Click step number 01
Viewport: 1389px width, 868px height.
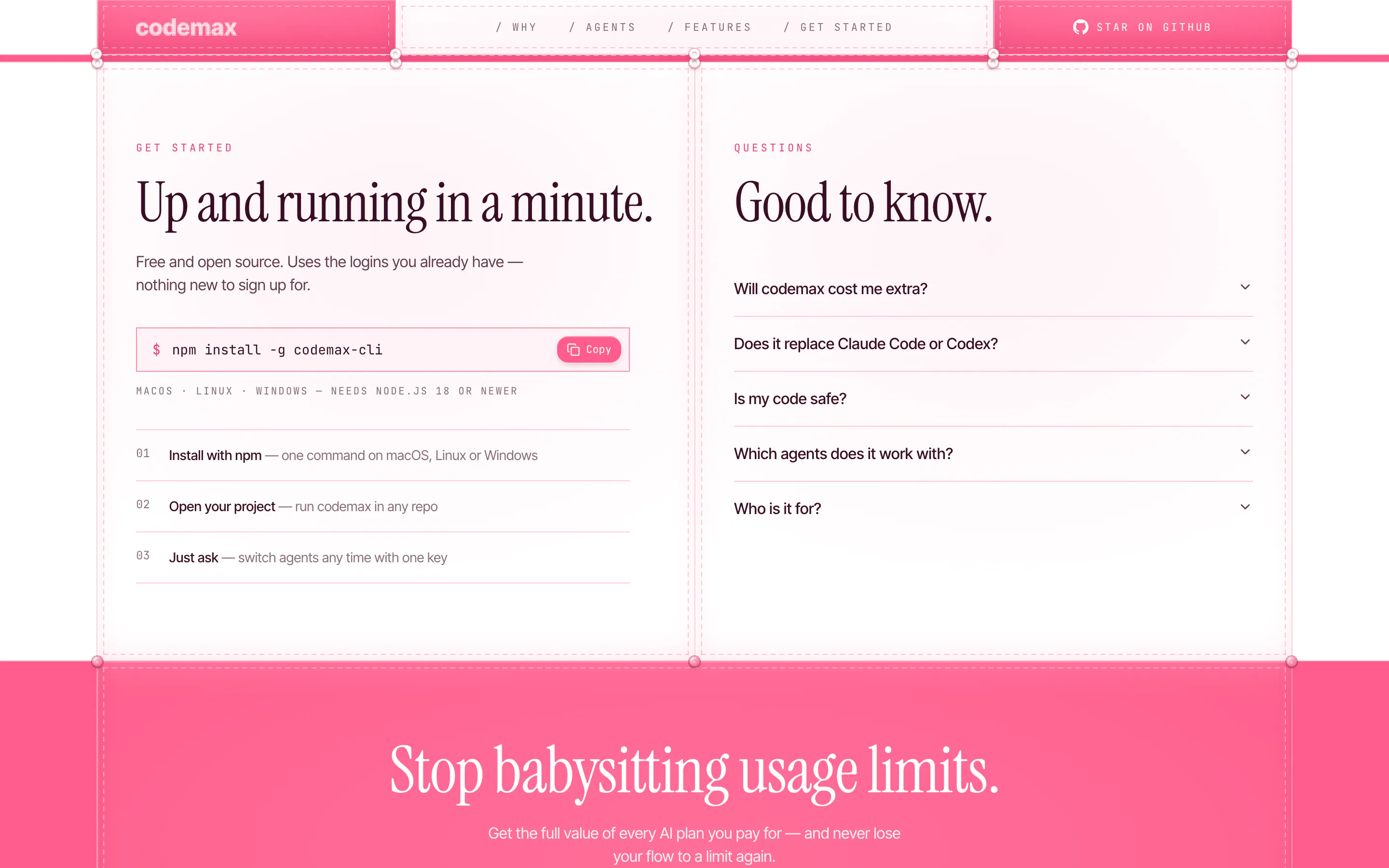click(143, 453)
